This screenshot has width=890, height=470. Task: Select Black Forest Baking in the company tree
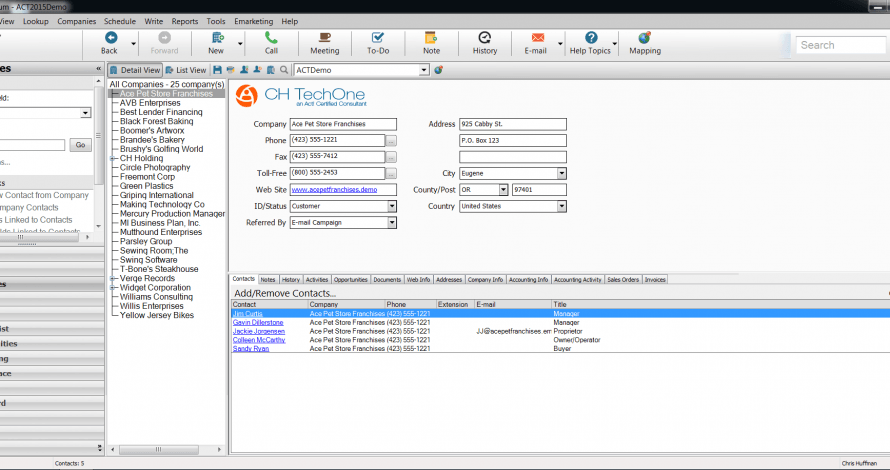(156, 121)
